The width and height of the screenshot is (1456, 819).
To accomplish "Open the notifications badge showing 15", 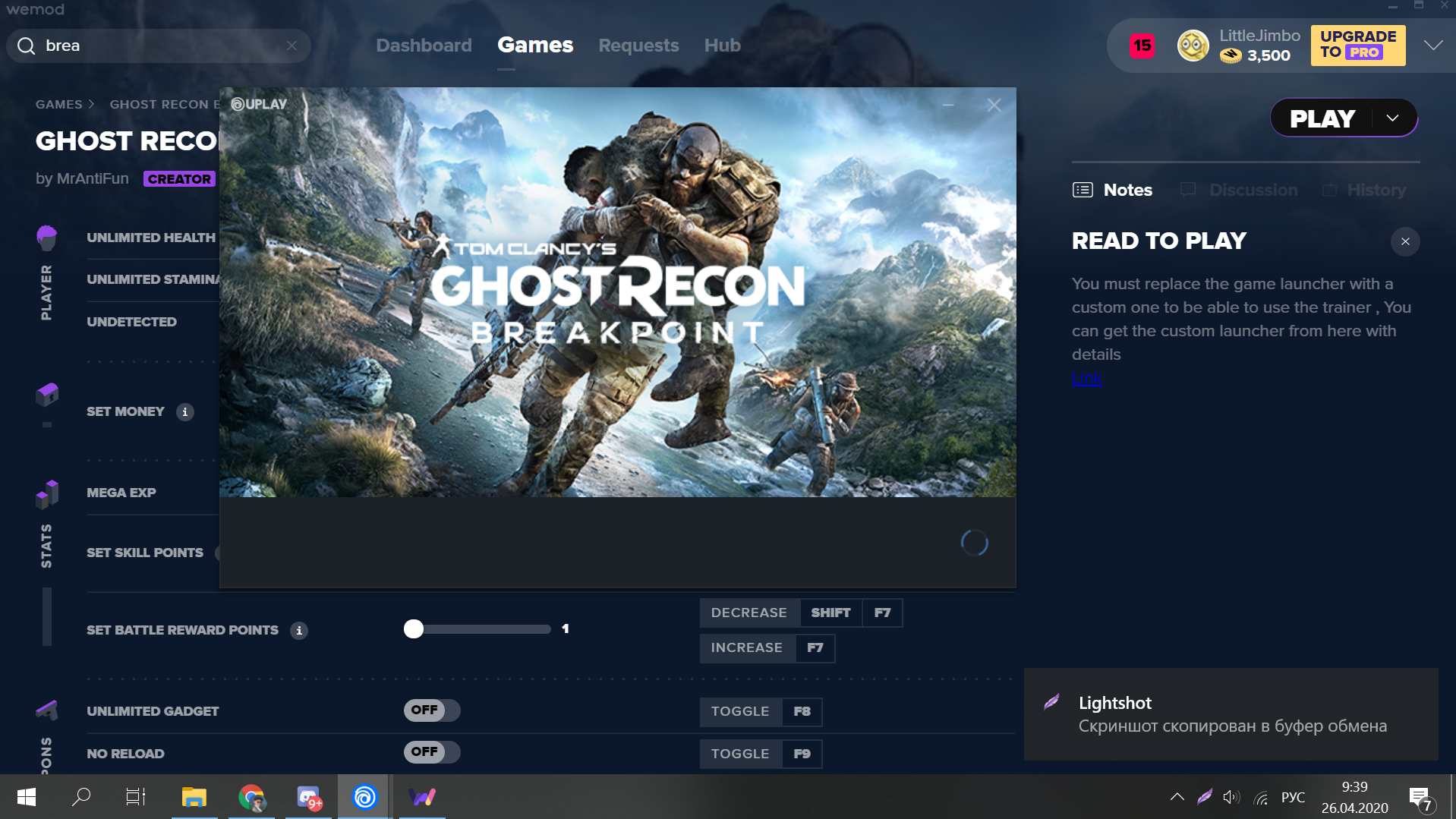I will click(1142, 46).
